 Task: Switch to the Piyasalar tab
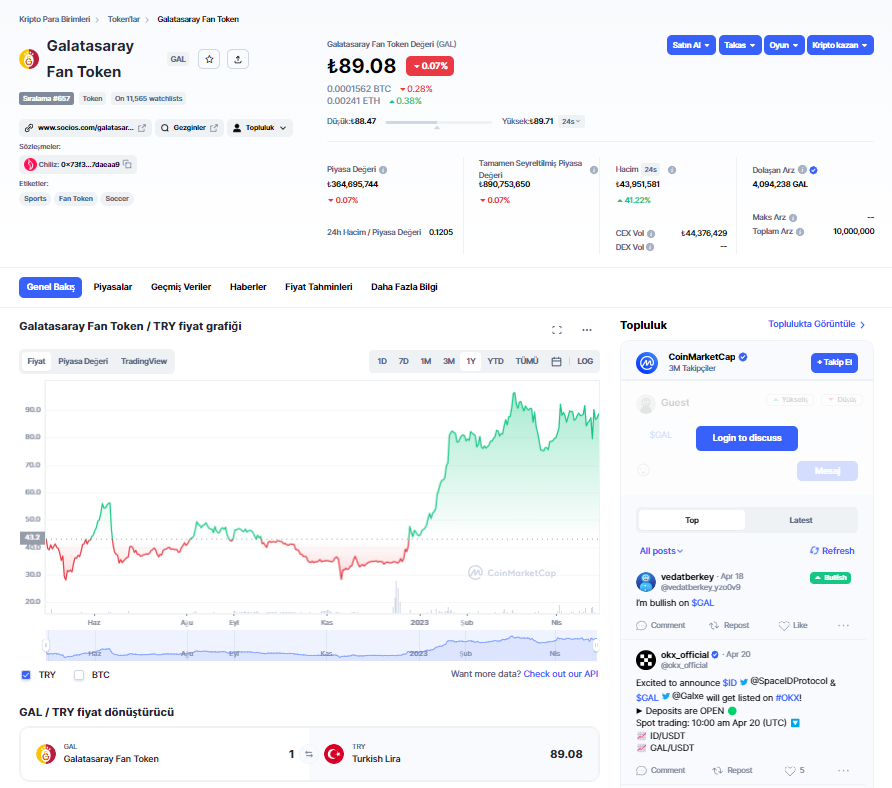pos(113,287)
